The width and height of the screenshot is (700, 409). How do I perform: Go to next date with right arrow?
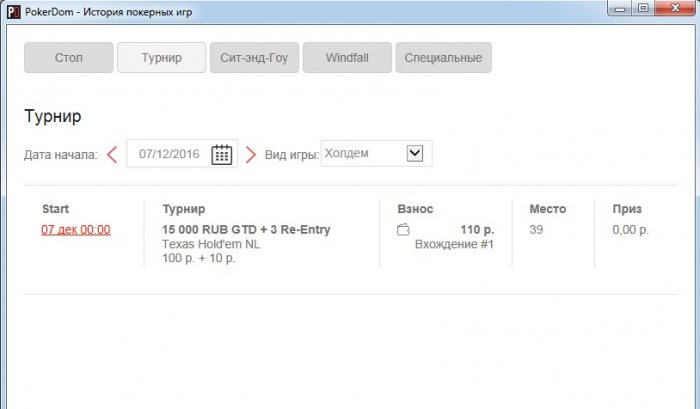click(x=251, y=155)
